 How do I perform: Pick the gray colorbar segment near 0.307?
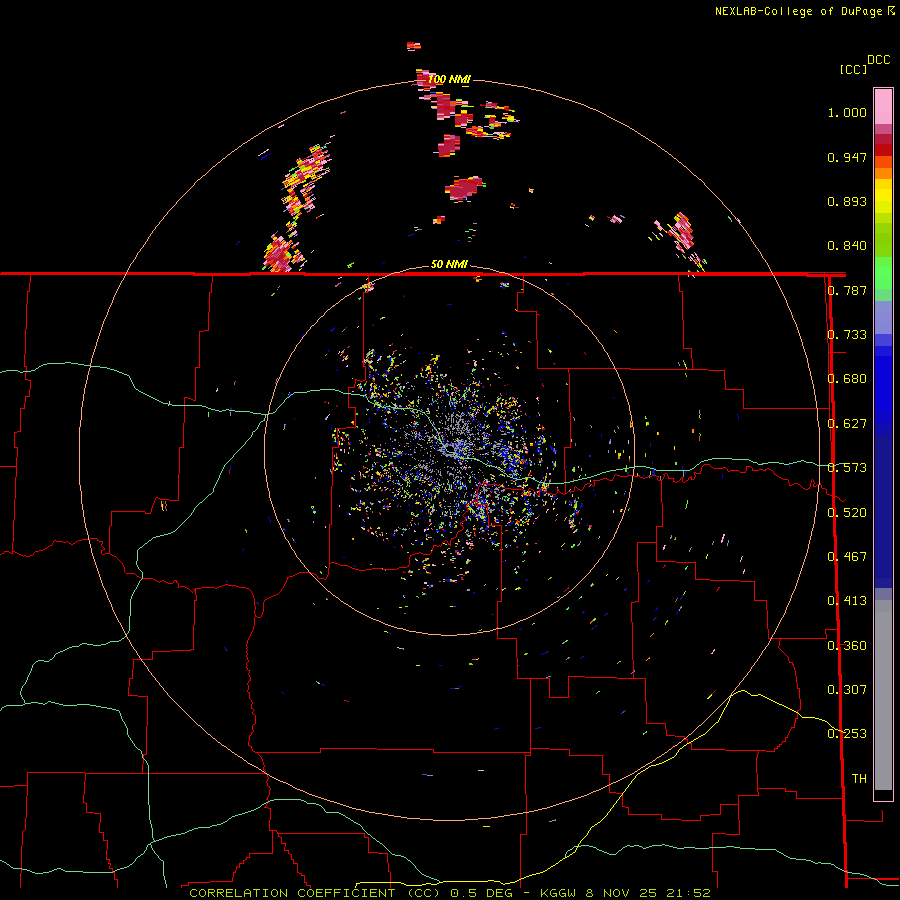(x=883, y=700)
